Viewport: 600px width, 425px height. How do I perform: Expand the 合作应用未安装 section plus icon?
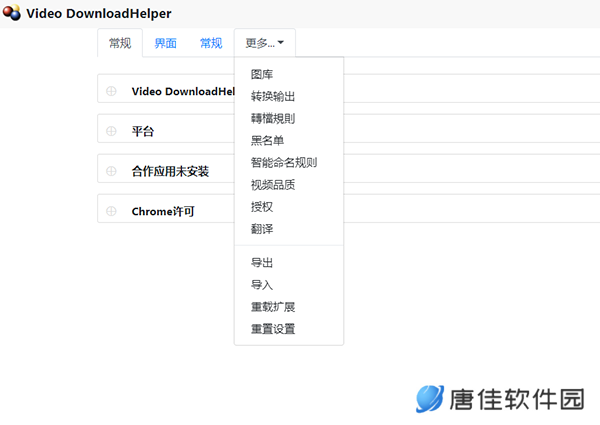[111, 171]
